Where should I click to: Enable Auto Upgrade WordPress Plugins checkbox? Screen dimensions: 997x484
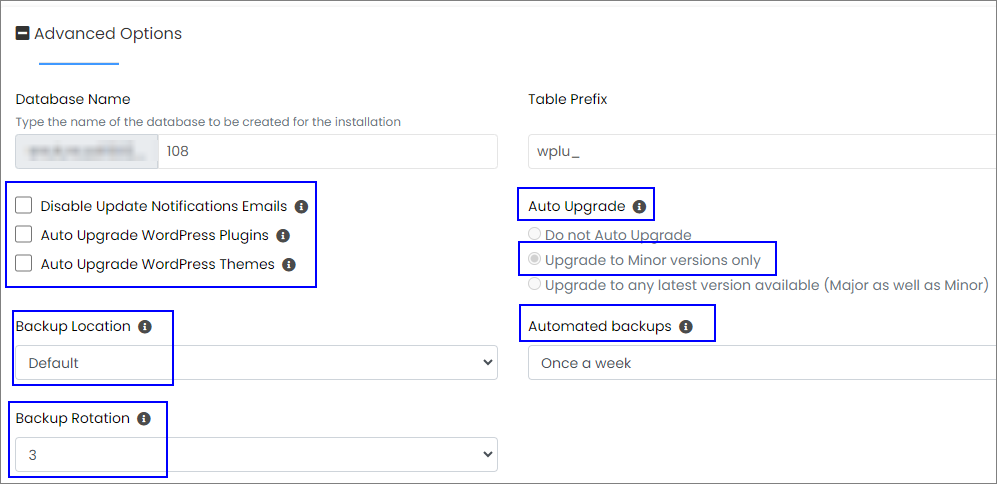pos(24,235)
